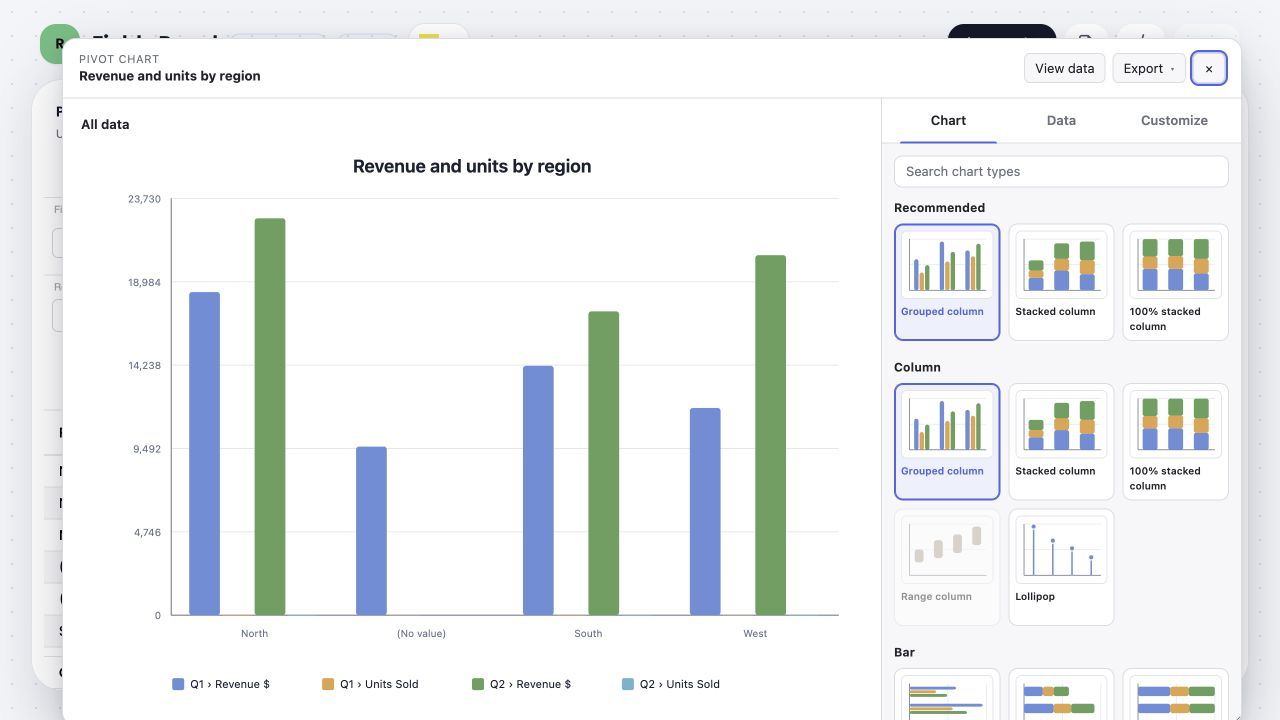Viewport: 1280px width, 720px height.
Task: Click the 18,984 y-axis value
Action: (x=144, y=282)
